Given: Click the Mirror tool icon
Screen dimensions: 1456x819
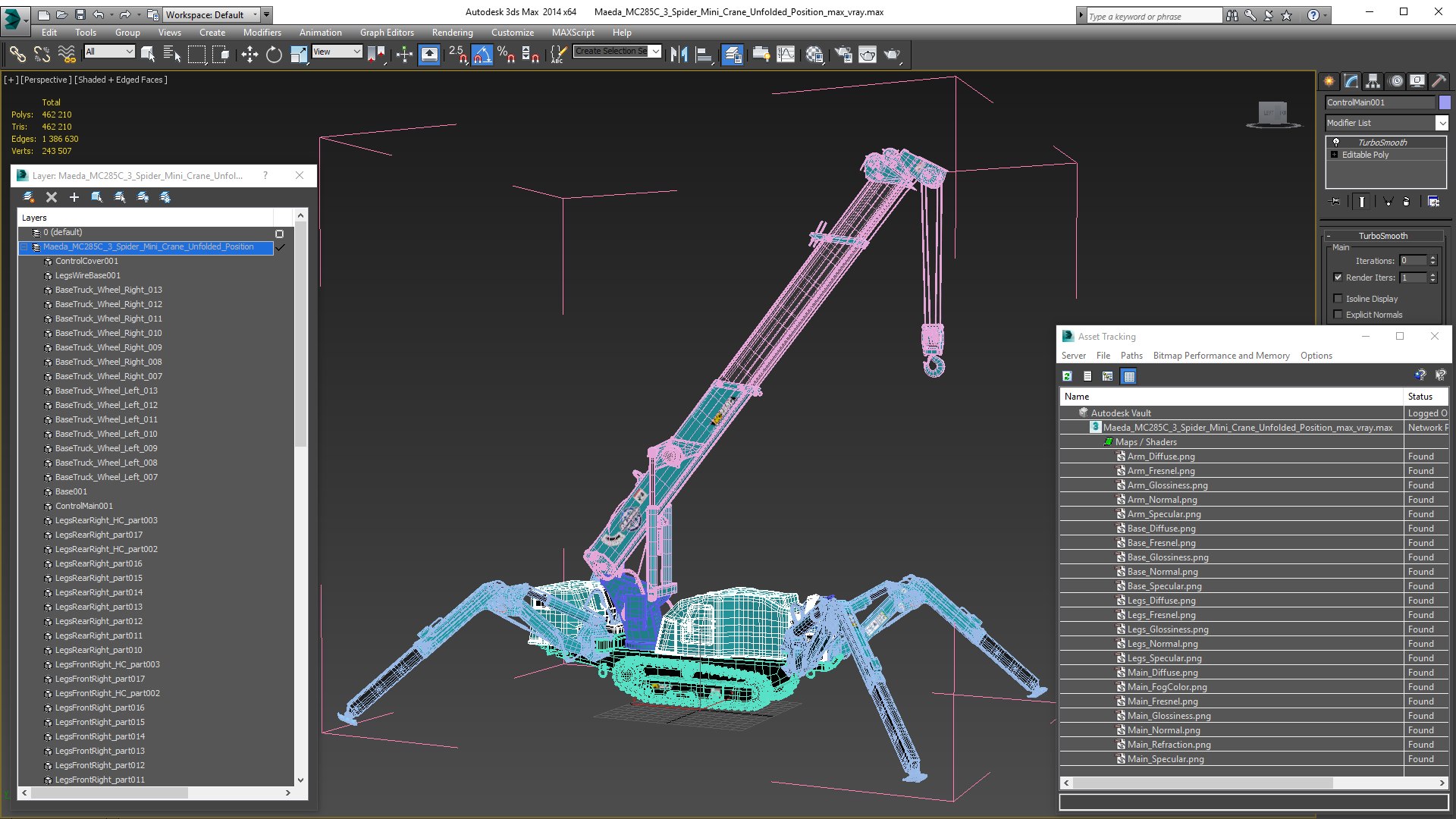Looking at the screenshot, I should click(x=679, y=54).
